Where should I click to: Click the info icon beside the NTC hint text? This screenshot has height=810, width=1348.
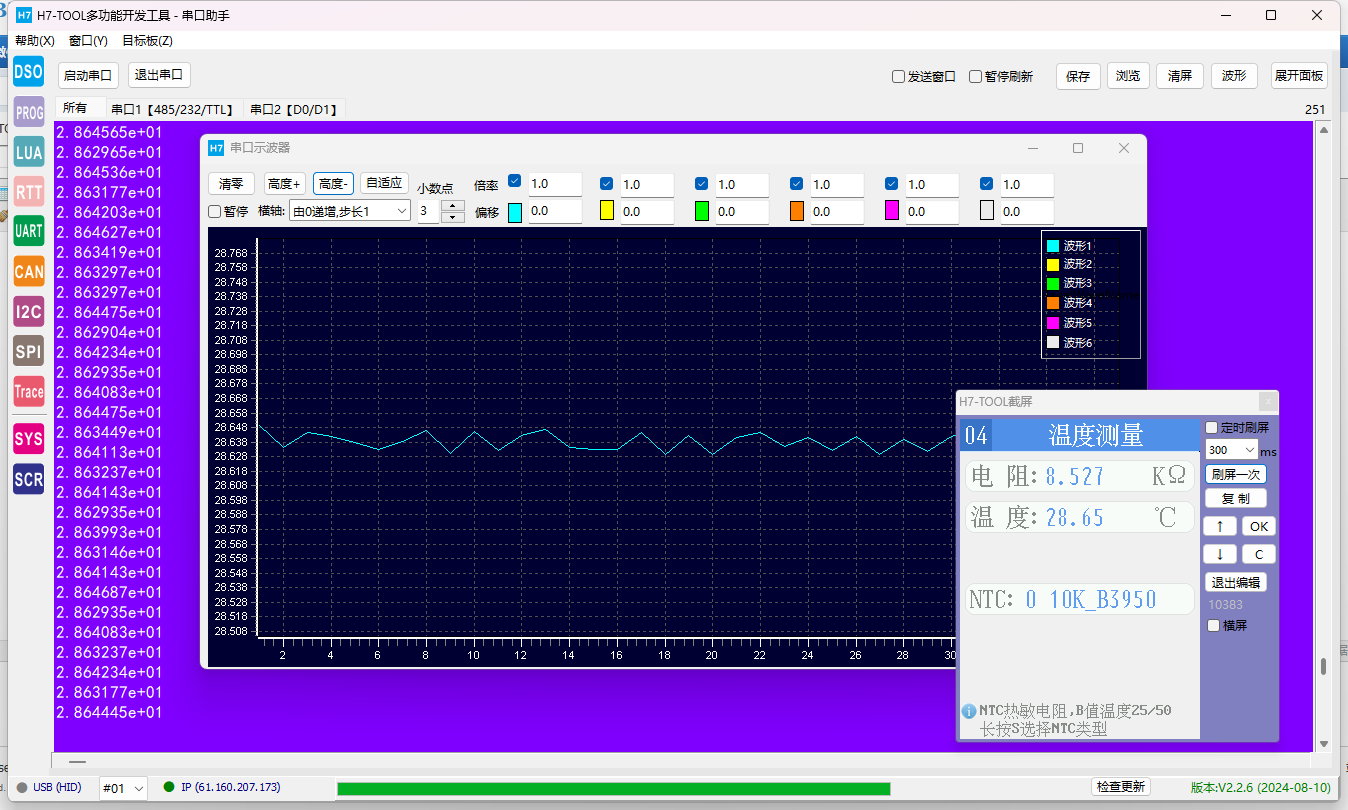tap(968, 711)
